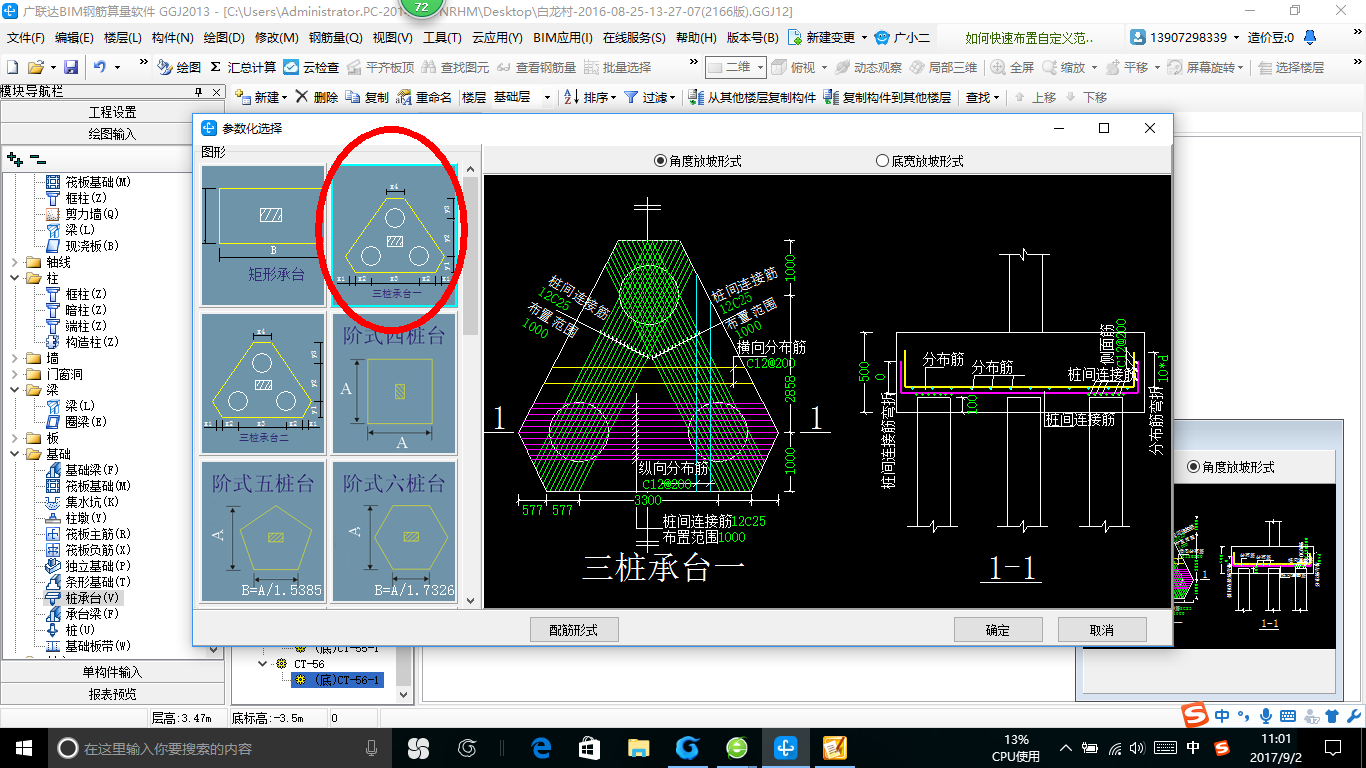Collapse the 柱 folder in tree

point(14,278)
